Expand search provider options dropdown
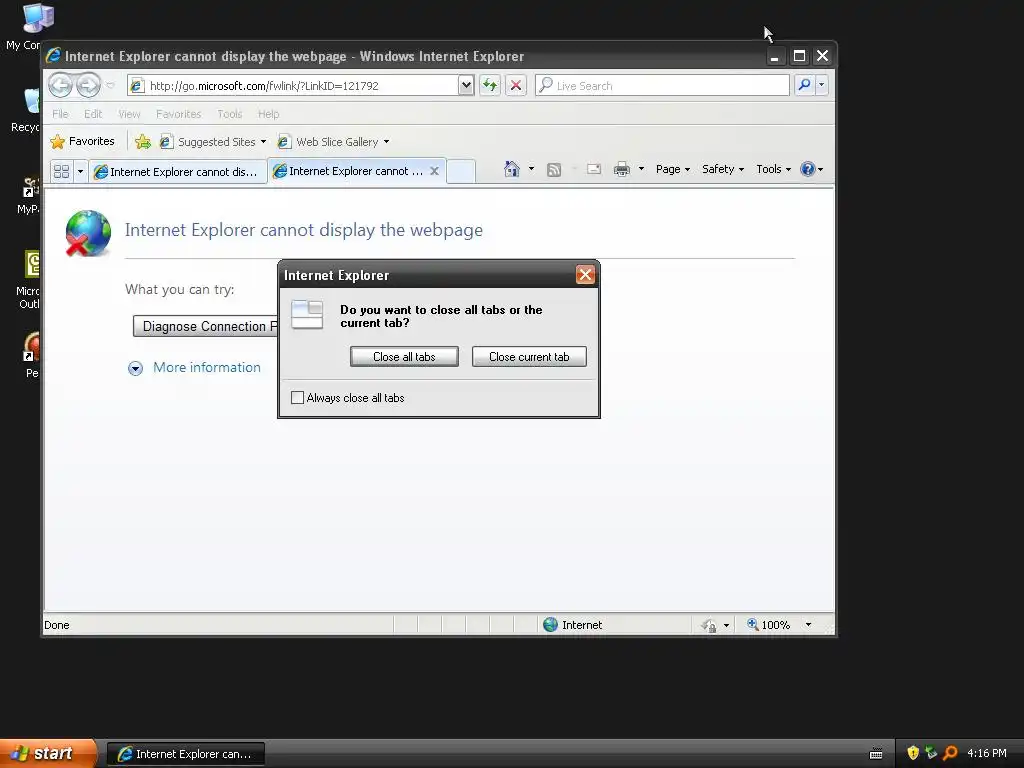Image resolution: width=1024 pixels, height=768 pixels. pos(822,85)
